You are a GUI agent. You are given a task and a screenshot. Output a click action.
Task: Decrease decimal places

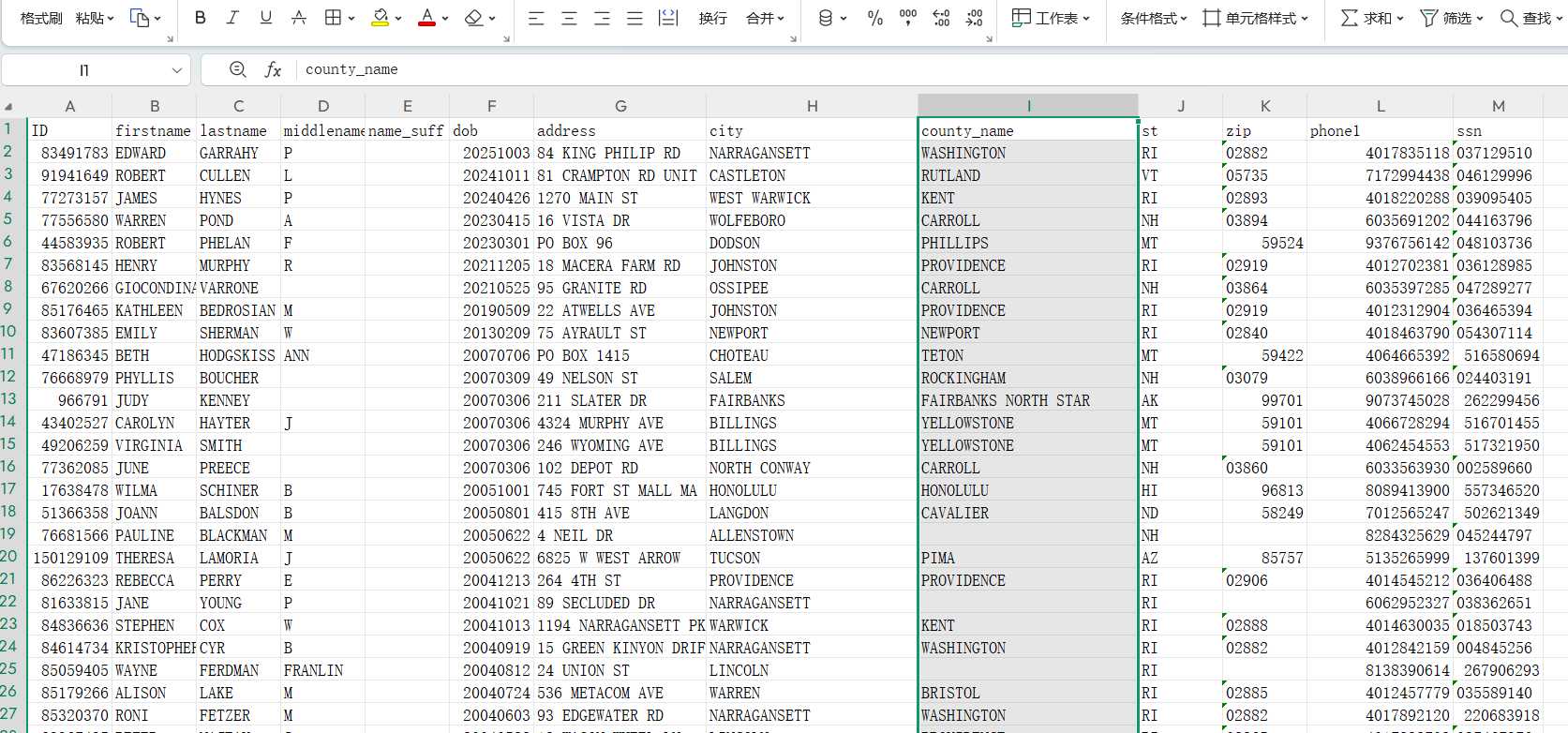(974, 18)
